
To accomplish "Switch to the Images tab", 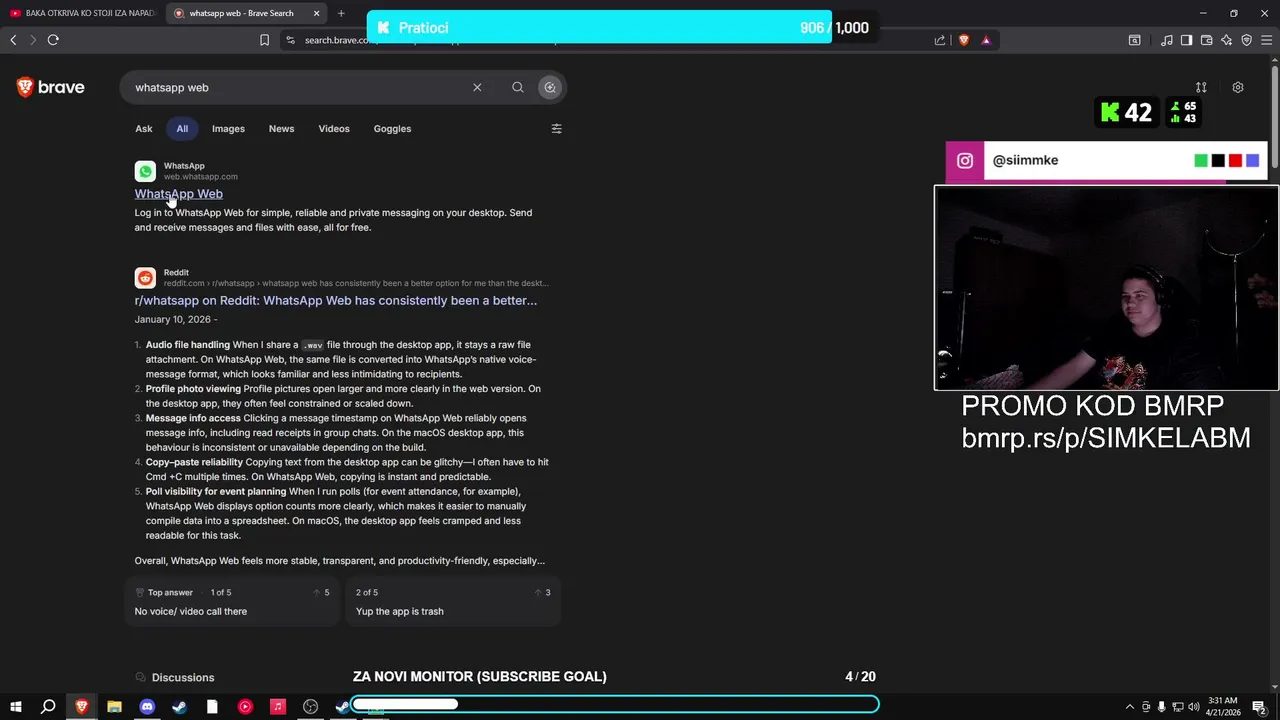I will click(228, 129).
